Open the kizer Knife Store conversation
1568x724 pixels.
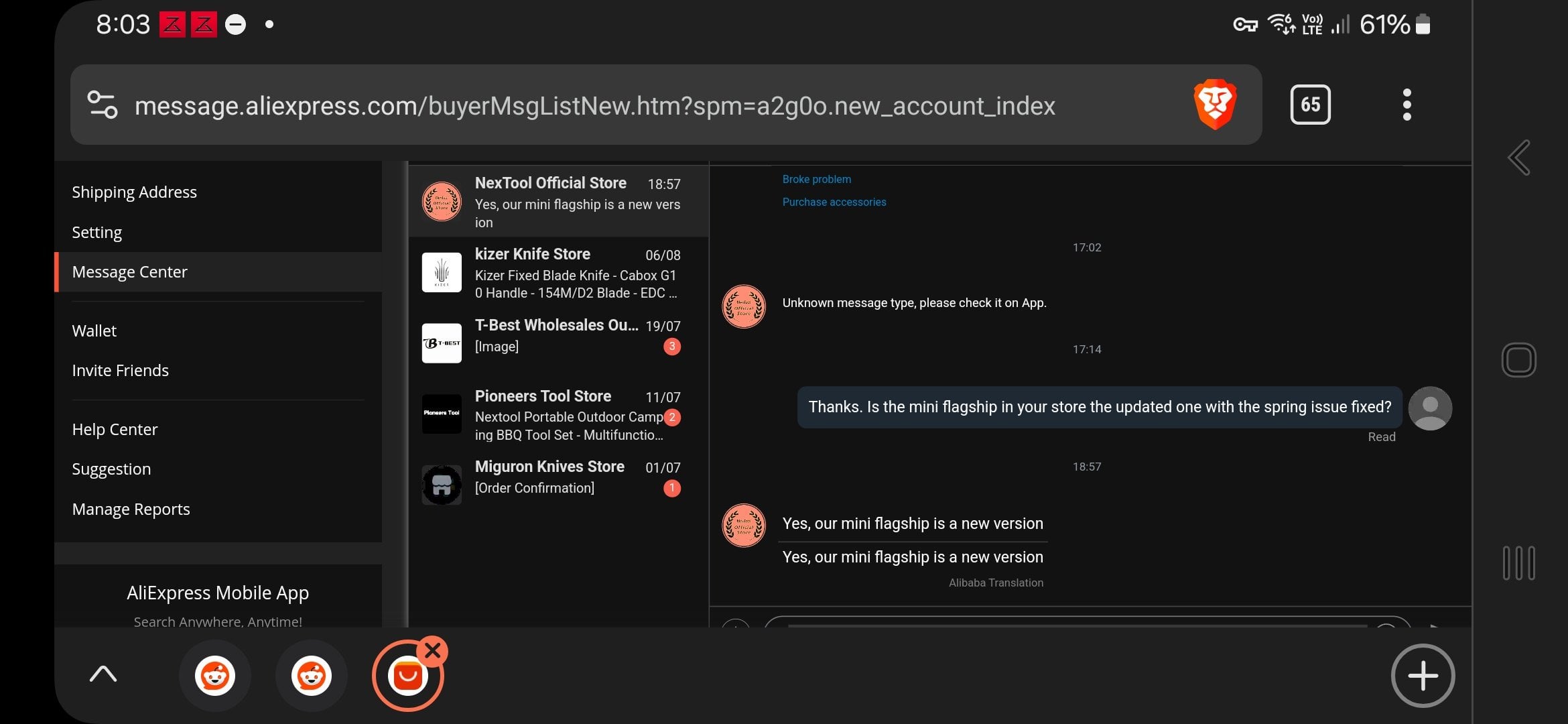click(x=558, y=273)
